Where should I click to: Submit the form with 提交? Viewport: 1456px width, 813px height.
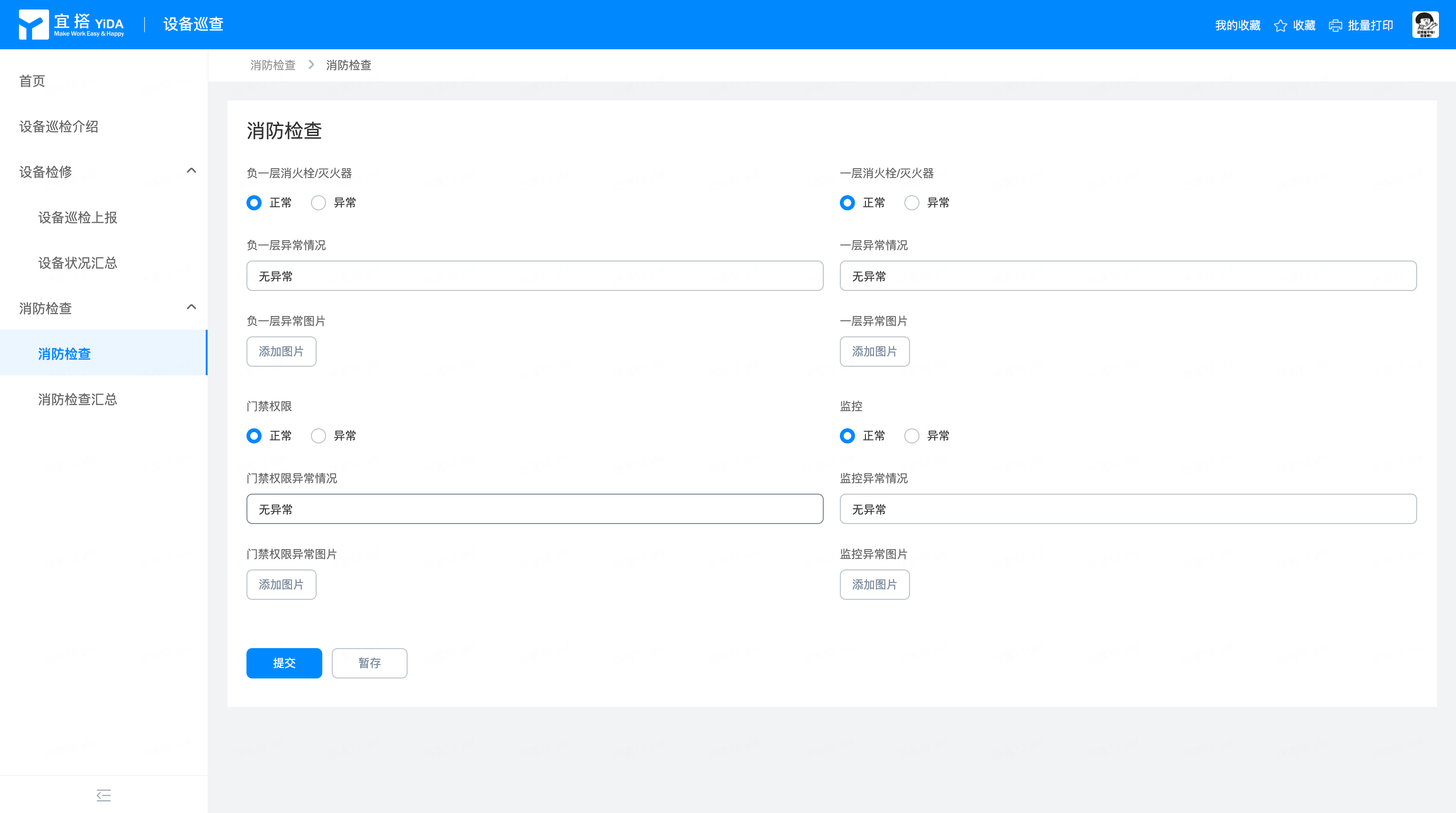tap(284, 663)
